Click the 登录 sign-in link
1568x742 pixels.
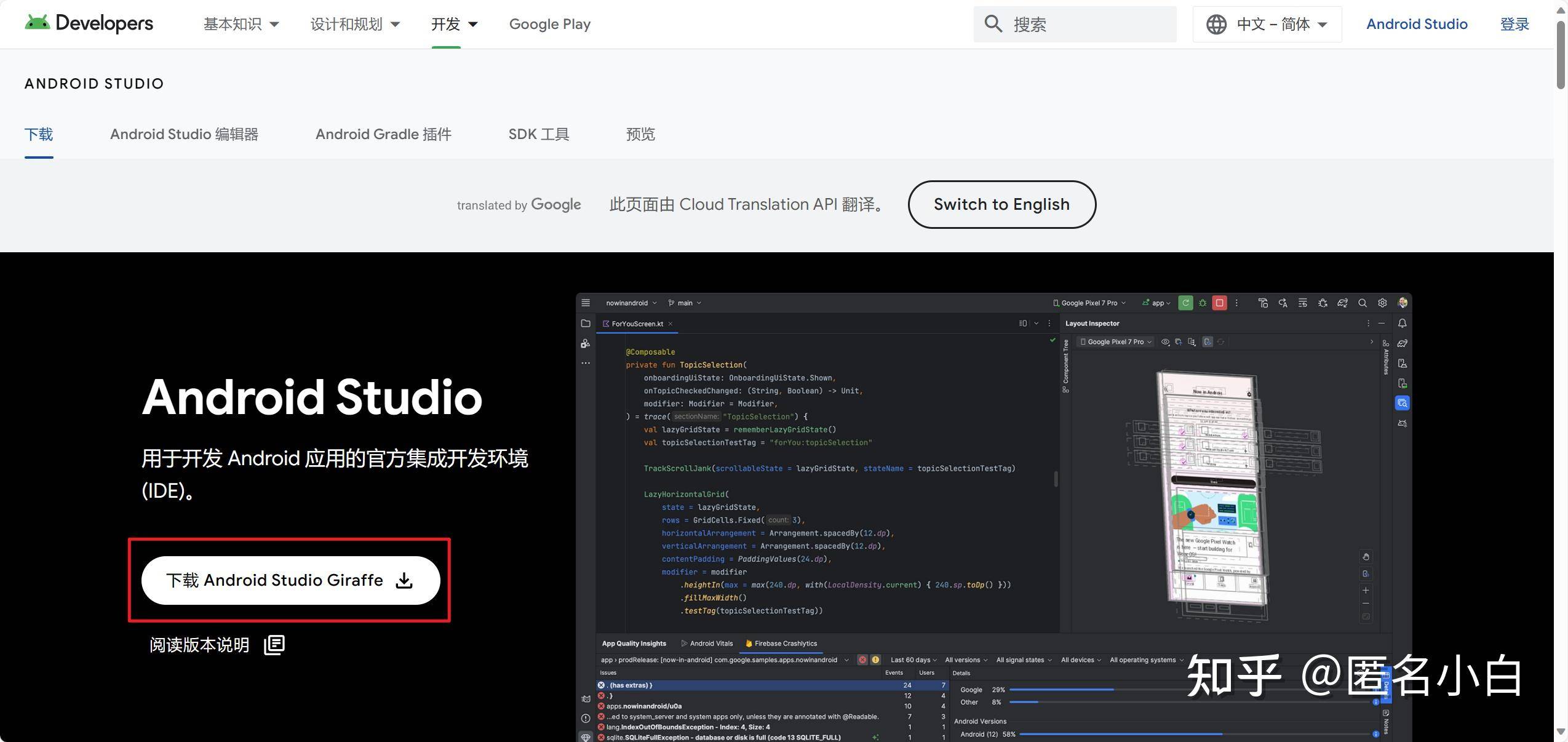point(1514,24)
